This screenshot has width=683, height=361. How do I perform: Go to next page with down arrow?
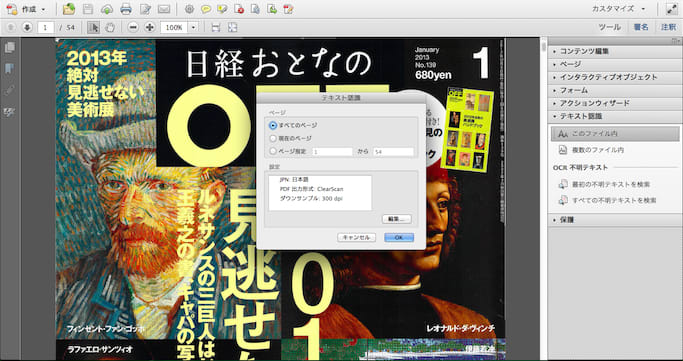coord(27,27)
